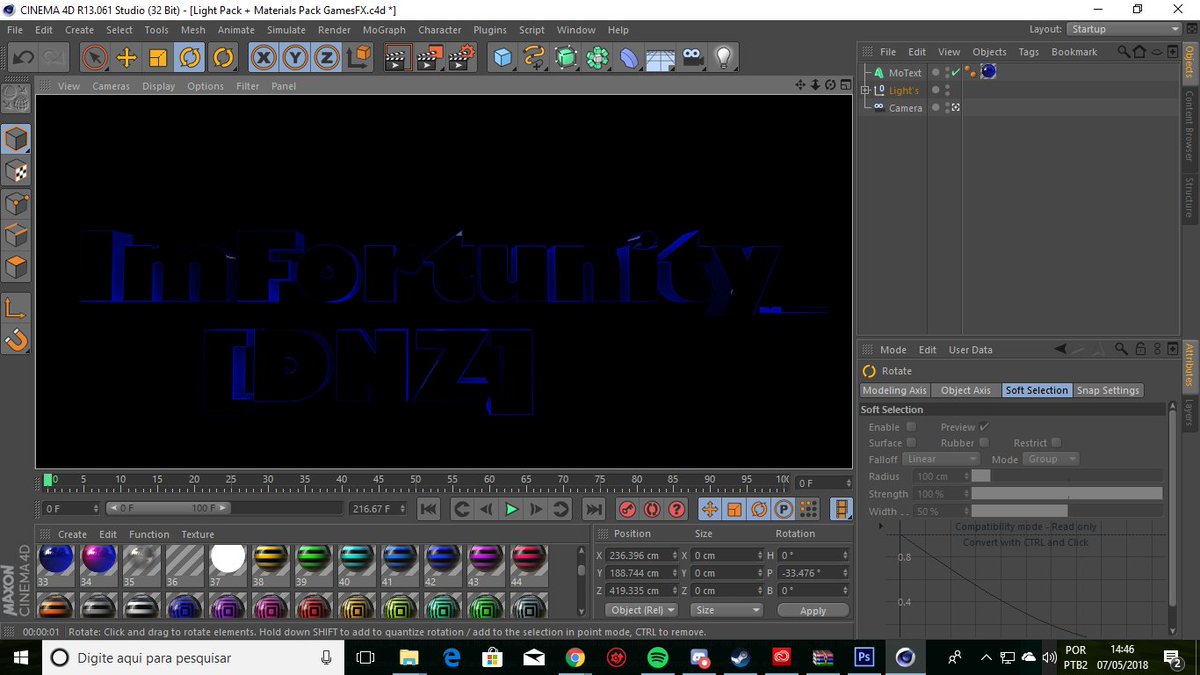Open viewport Cameras menu

point(111,86)
